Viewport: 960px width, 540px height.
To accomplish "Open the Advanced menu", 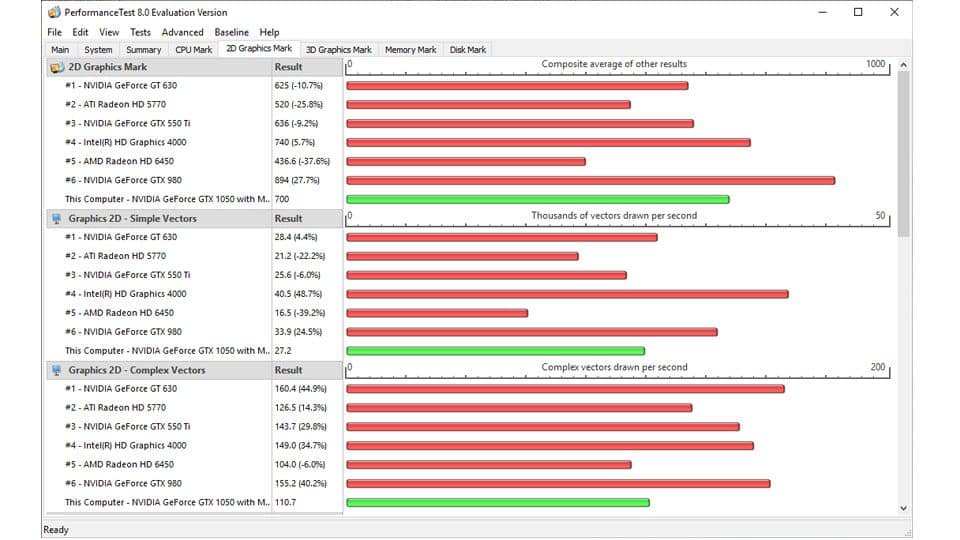I will [x=182, y=32].
